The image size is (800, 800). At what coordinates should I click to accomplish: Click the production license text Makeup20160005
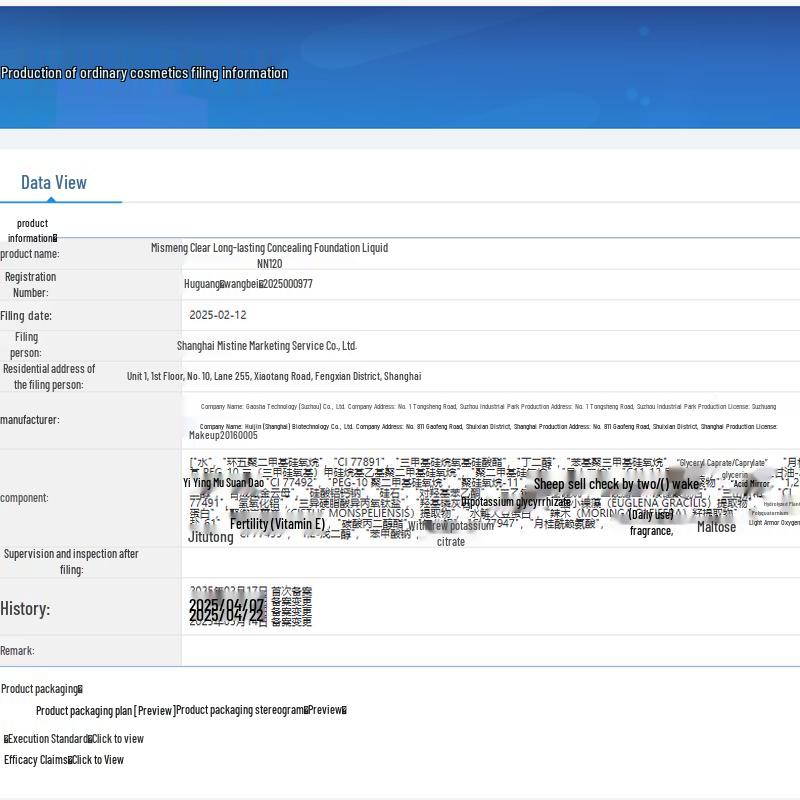click(223, 435)
